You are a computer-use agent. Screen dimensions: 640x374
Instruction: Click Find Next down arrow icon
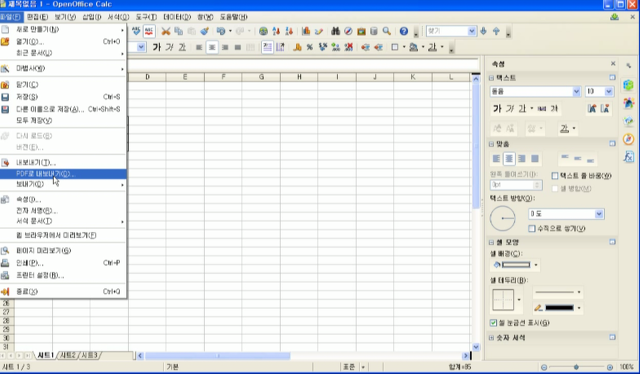pyautogui.click(x=484, y=31)
